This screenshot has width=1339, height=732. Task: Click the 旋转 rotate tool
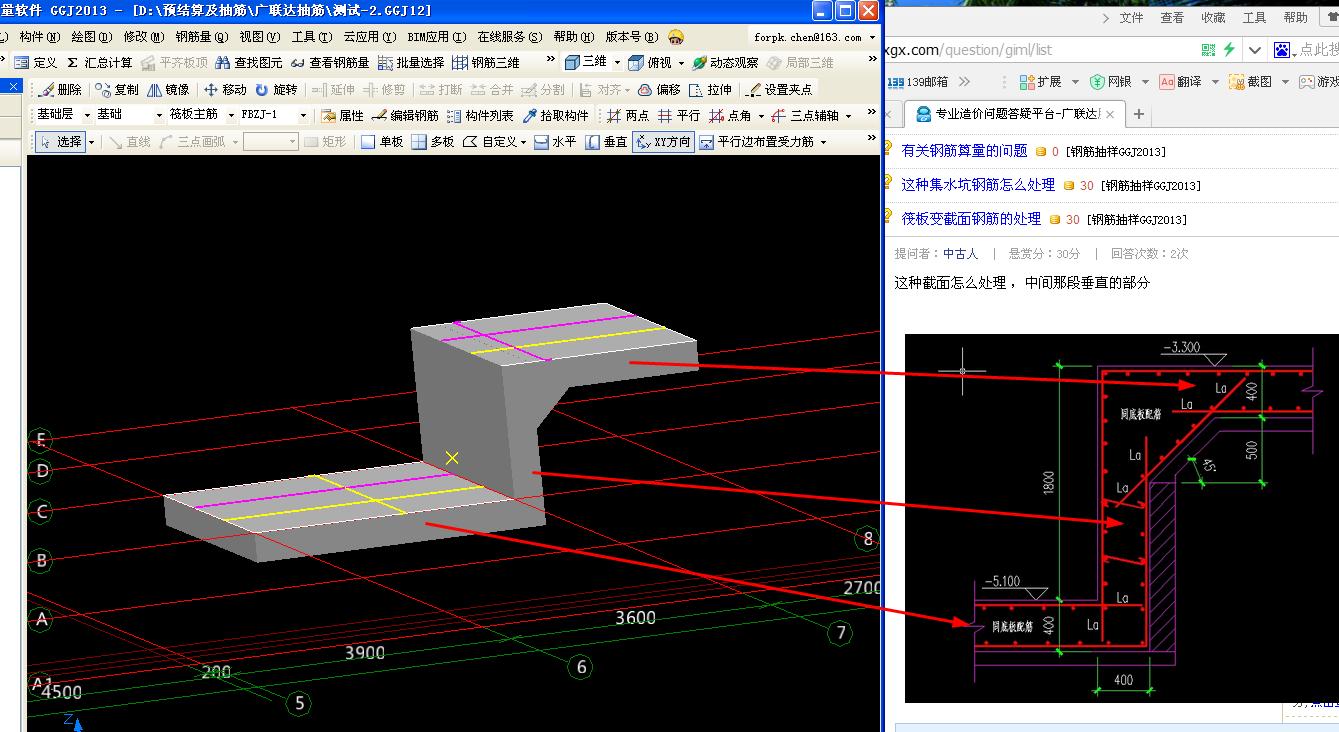275,90
